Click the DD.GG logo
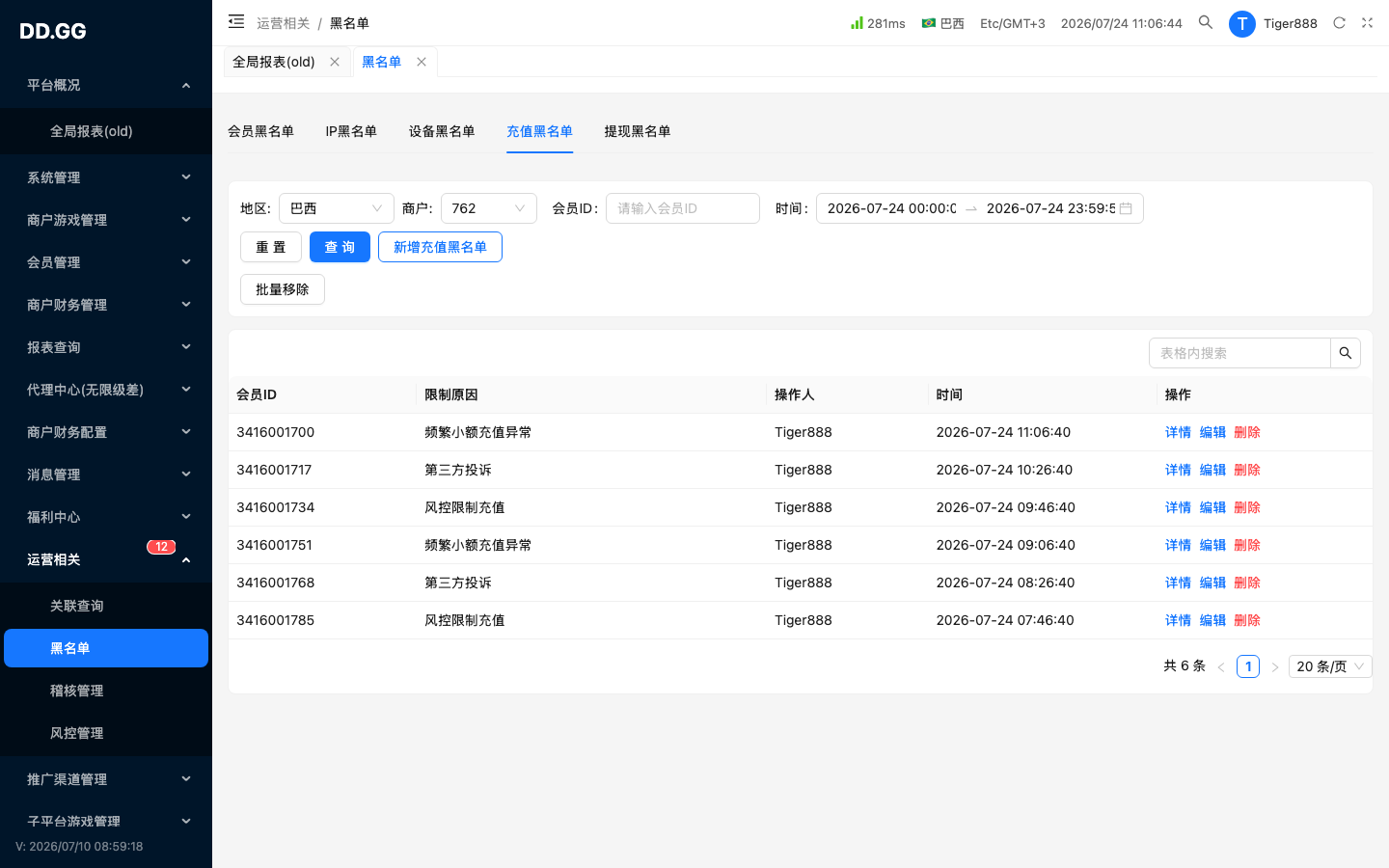Image resolution: width=1389 pixels, height=868 pixels. (53, 31)
